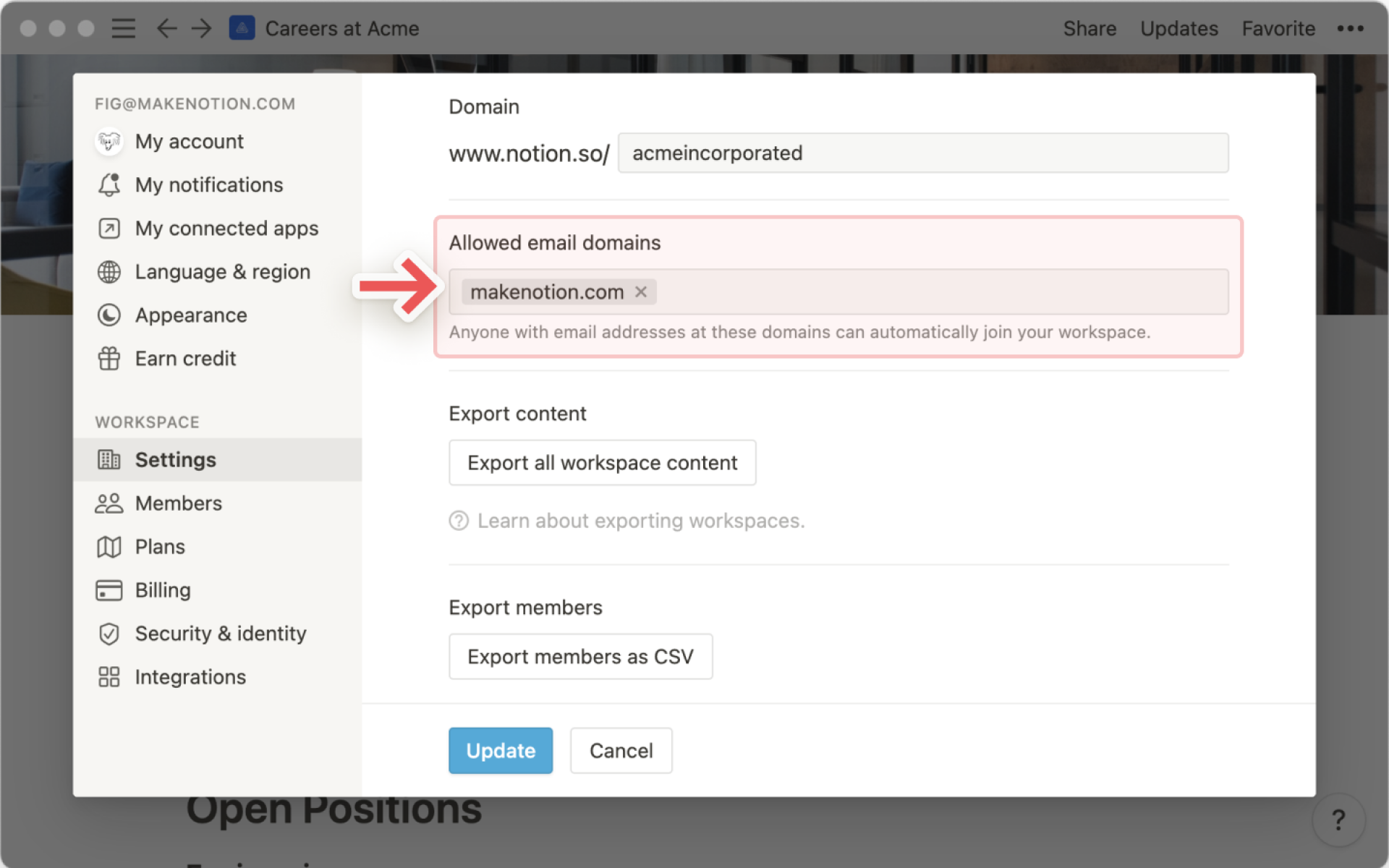Viewport: 1389px width, 868px height.
Task: Click the Cancel button to discard
Action: click(620, 750)
